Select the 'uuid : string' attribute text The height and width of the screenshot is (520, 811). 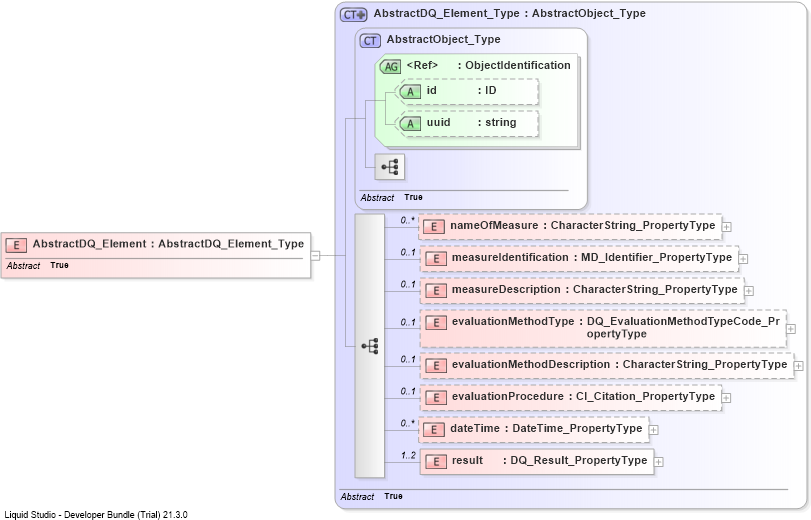click(471, 123)
